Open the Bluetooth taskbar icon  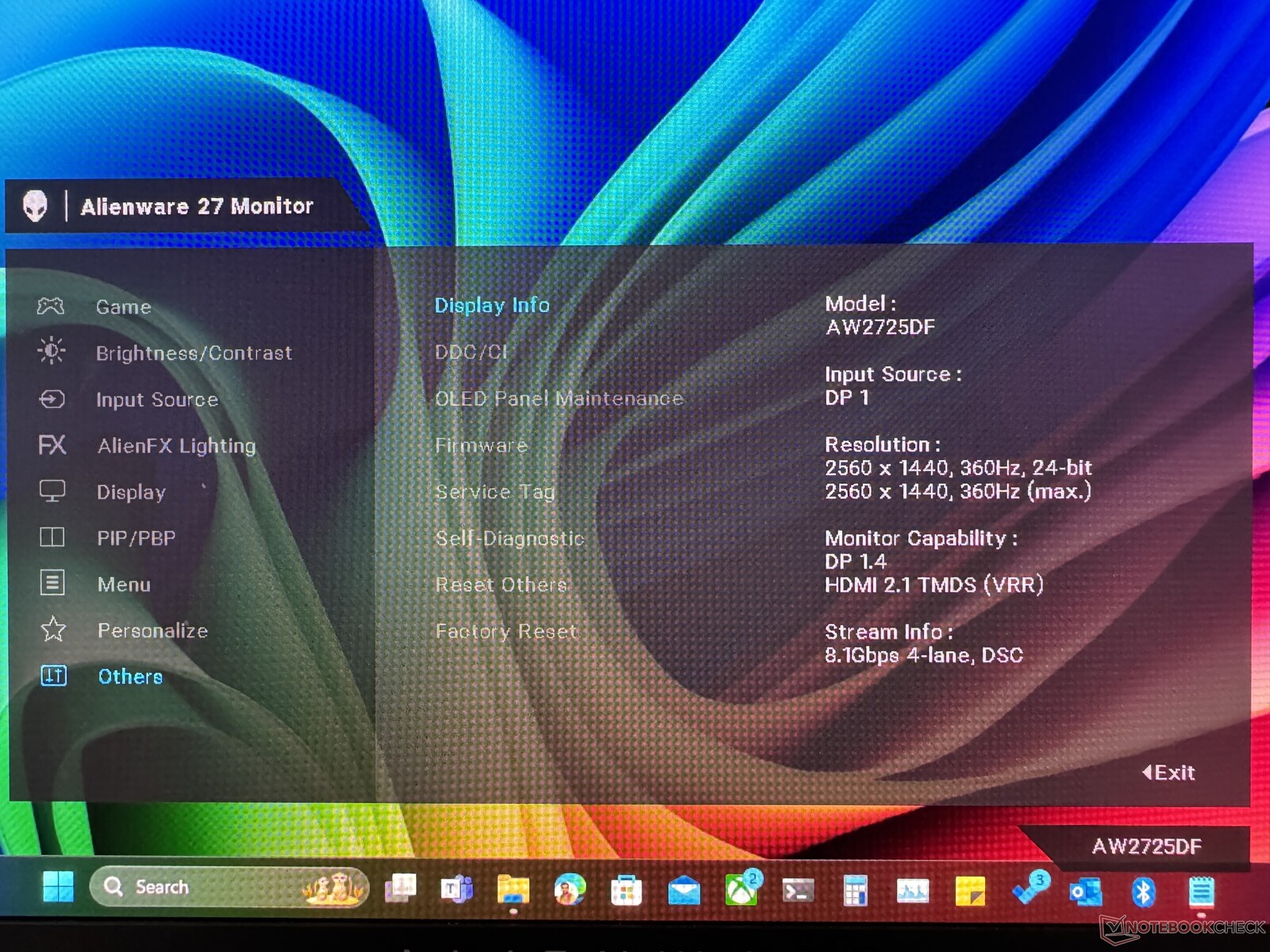coord(1143,892)
